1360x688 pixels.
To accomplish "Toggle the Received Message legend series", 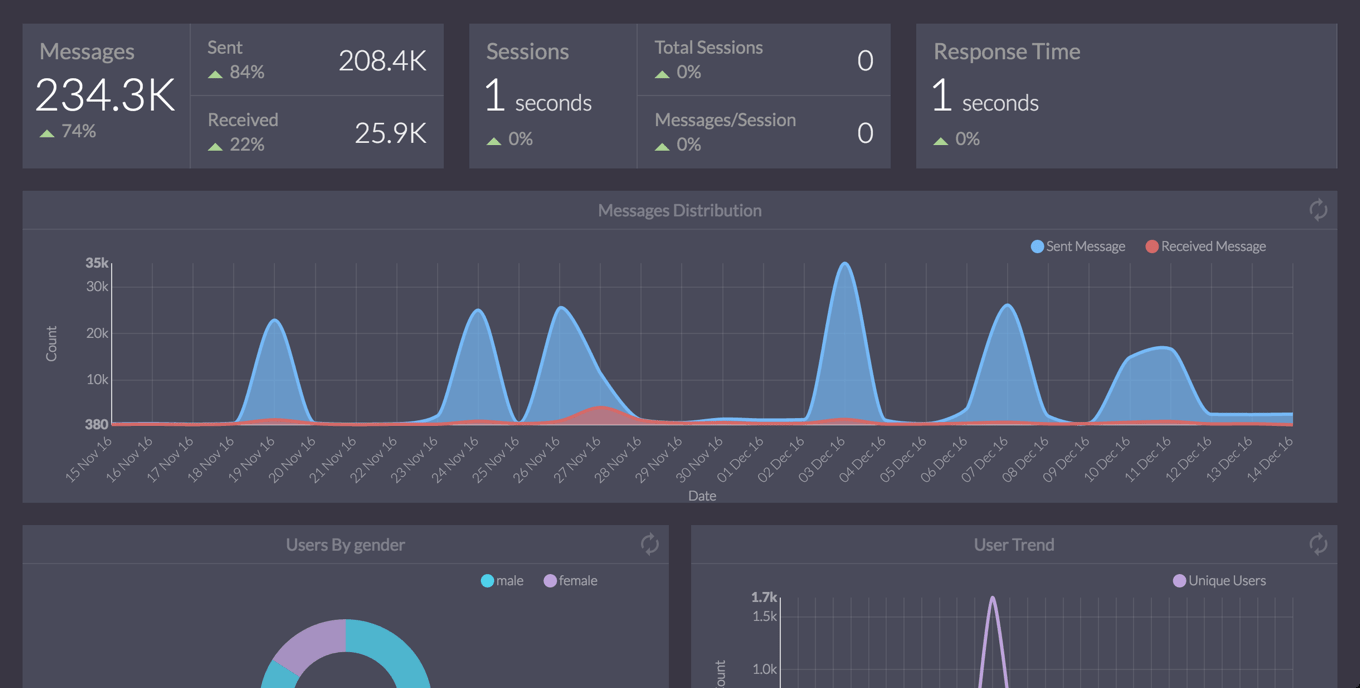I will (1206, 246).
